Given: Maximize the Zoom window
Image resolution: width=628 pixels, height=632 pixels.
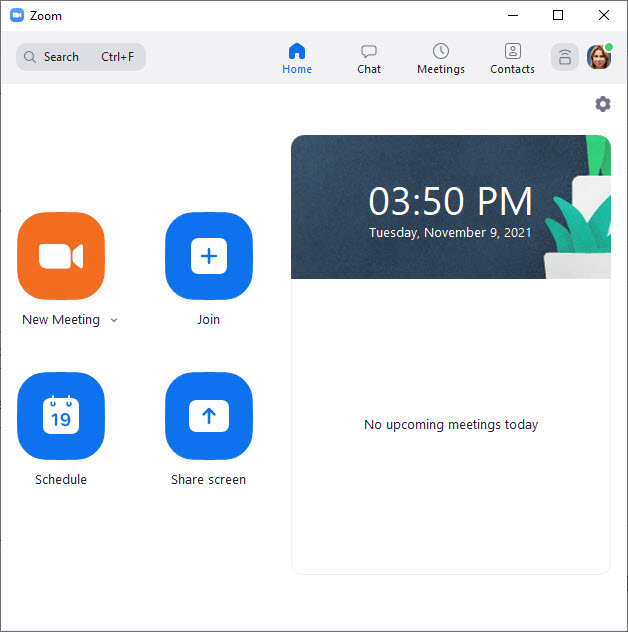Looking at the screenshot, I should tap(558, 15).
